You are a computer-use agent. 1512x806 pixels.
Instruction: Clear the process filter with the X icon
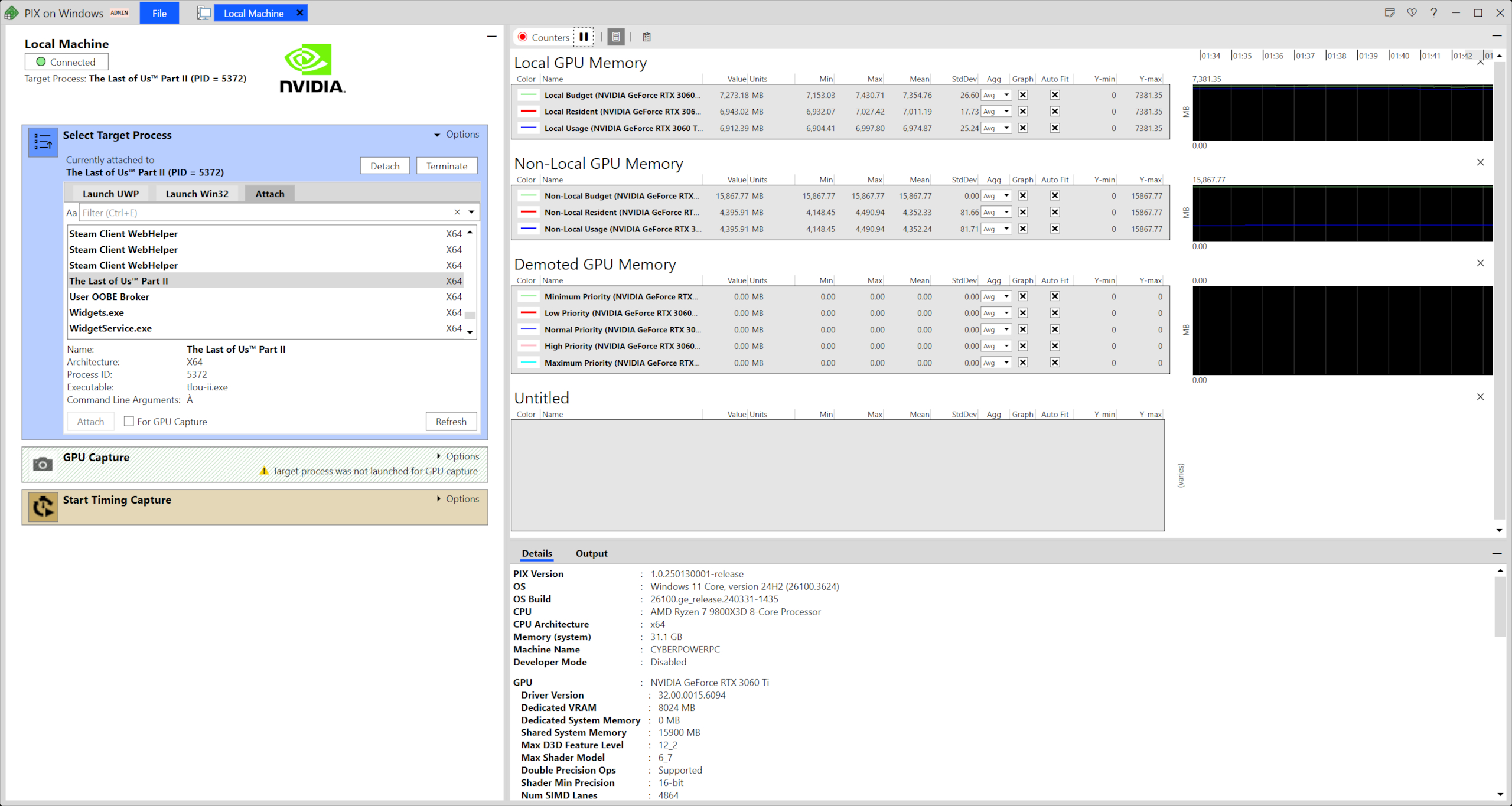click(x=457, y=212)
